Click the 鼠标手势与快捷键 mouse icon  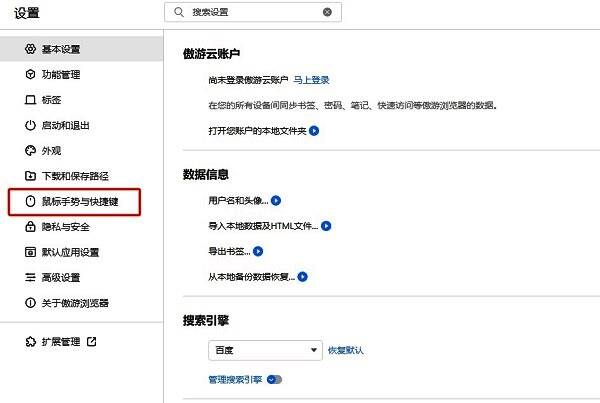coord(30,201)
